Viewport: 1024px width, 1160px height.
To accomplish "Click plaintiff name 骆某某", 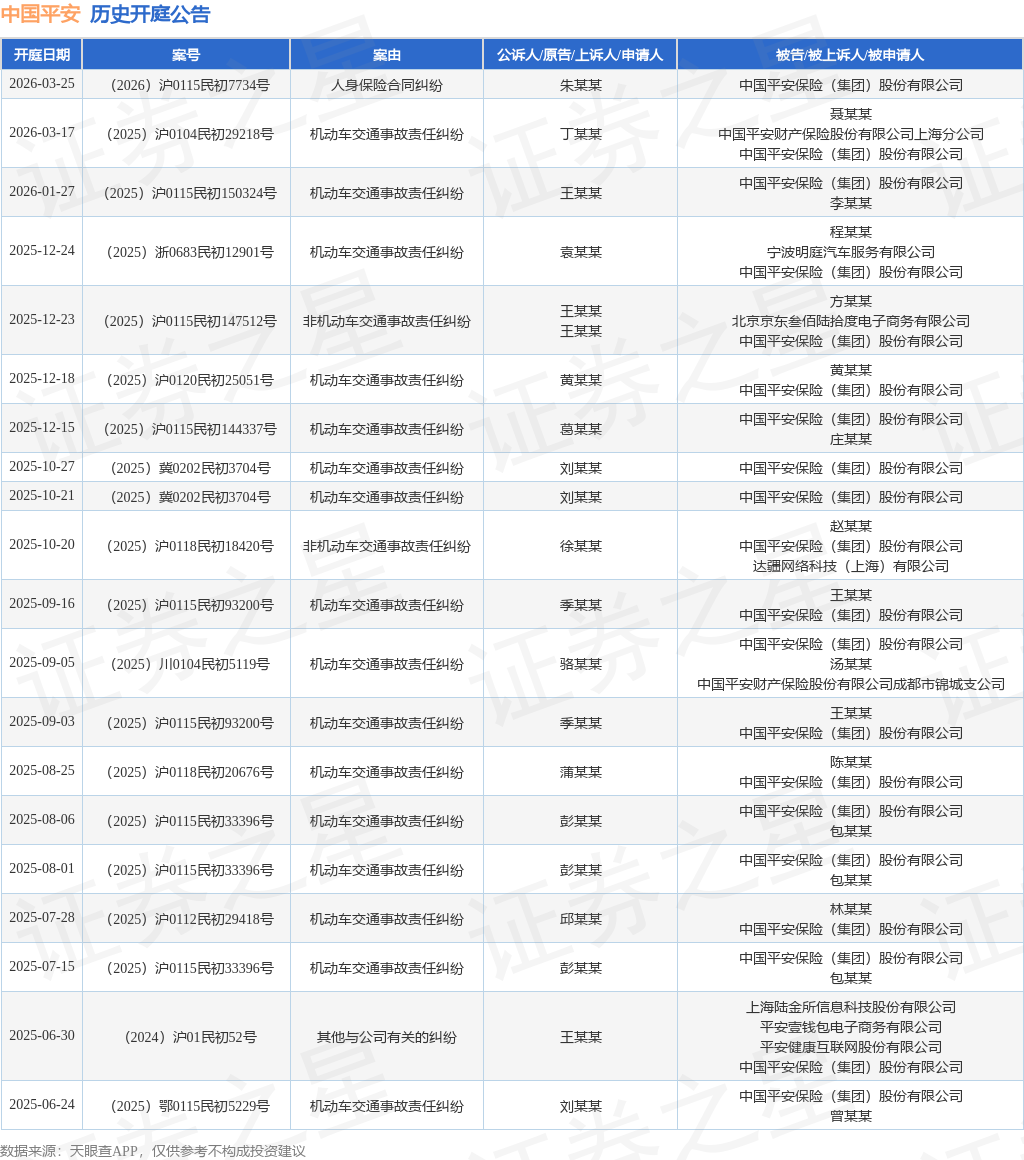I will [580, 664].
